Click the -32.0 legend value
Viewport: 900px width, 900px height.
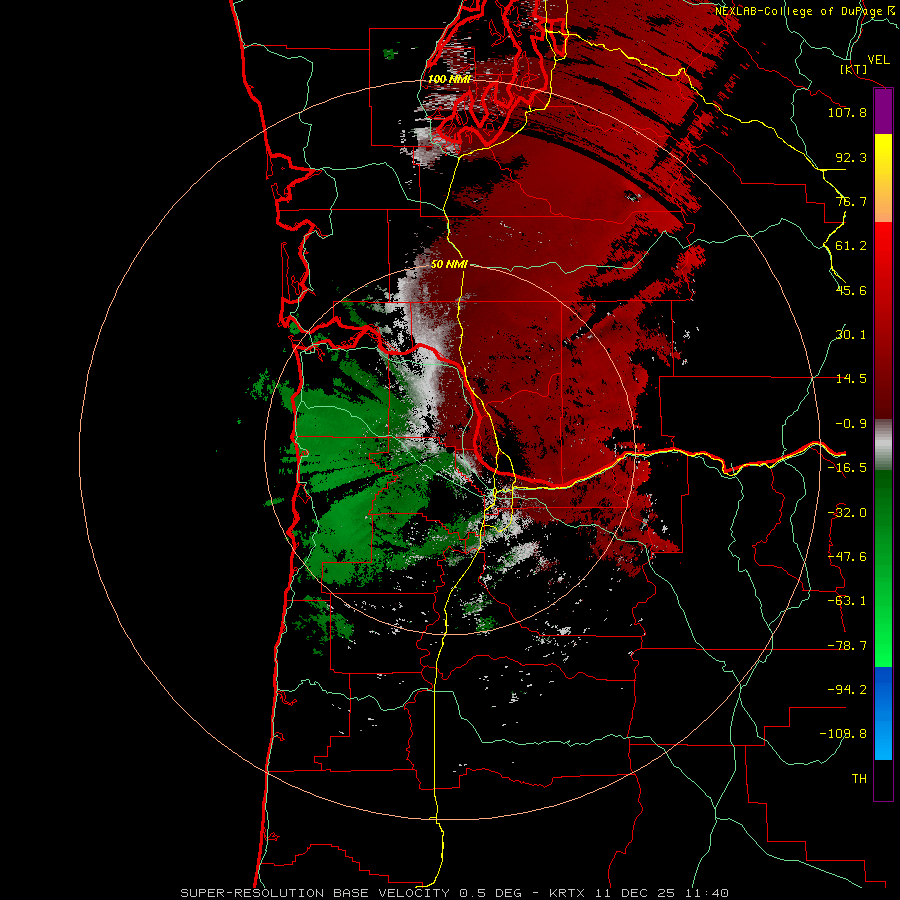(x=847, y=513)
